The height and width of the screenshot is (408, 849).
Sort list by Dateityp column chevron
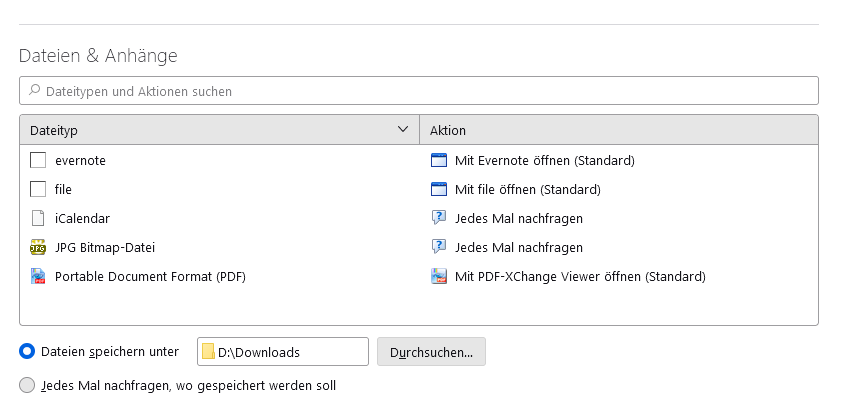pyautogui.click(x=403, y=130)
